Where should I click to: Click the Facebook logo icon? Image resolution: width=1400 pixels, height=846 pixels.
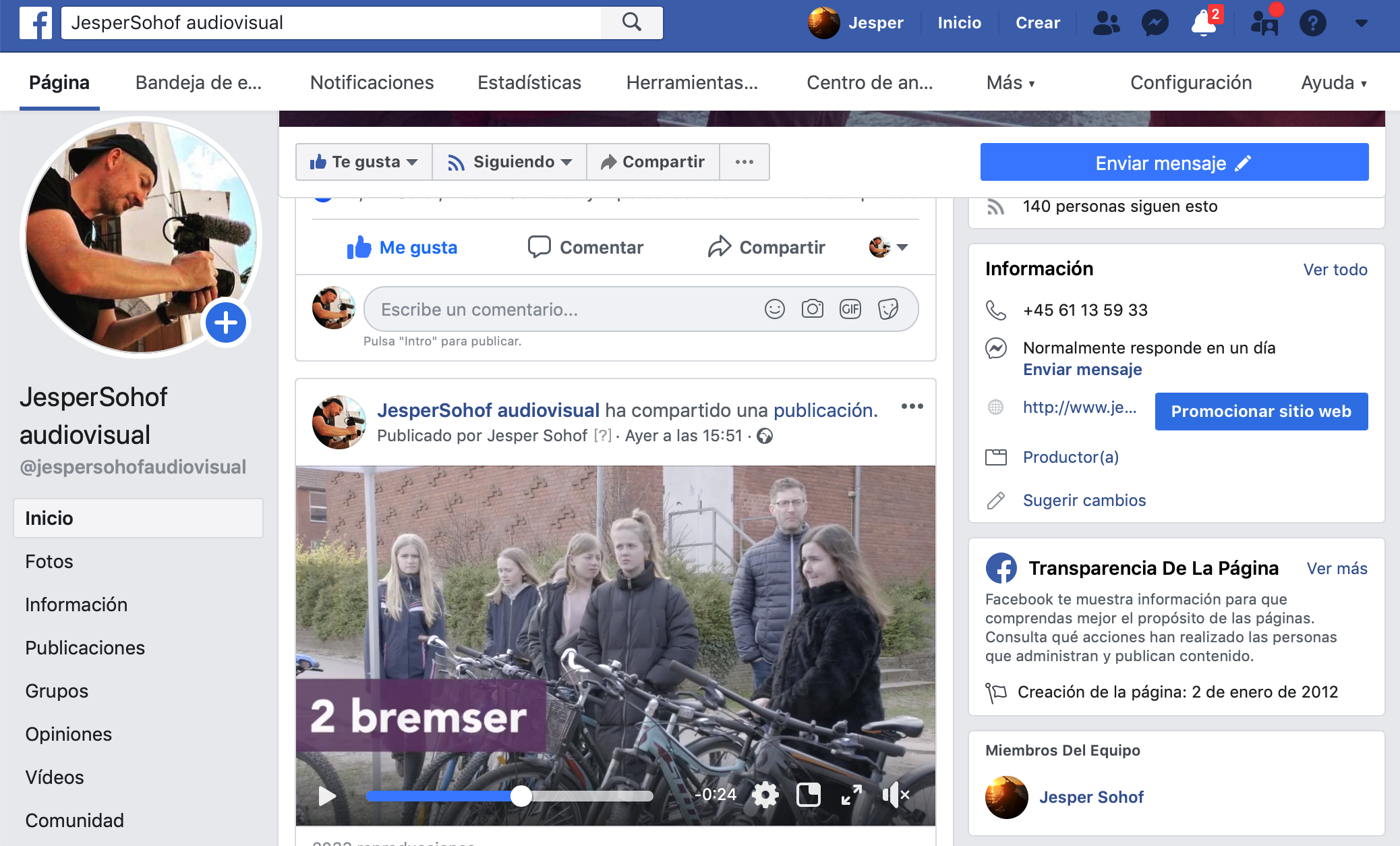pyautogui.click(x=36, y=23)
